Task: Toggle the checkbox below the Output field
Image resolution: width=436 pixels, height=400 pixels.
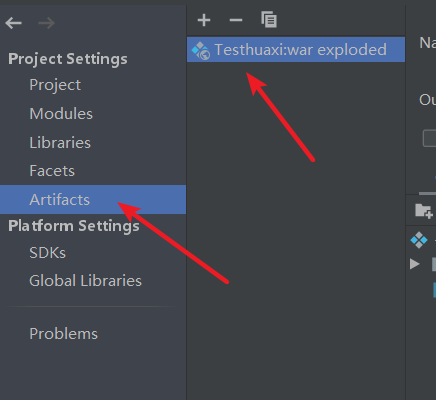Action: [x=429, y=139]
